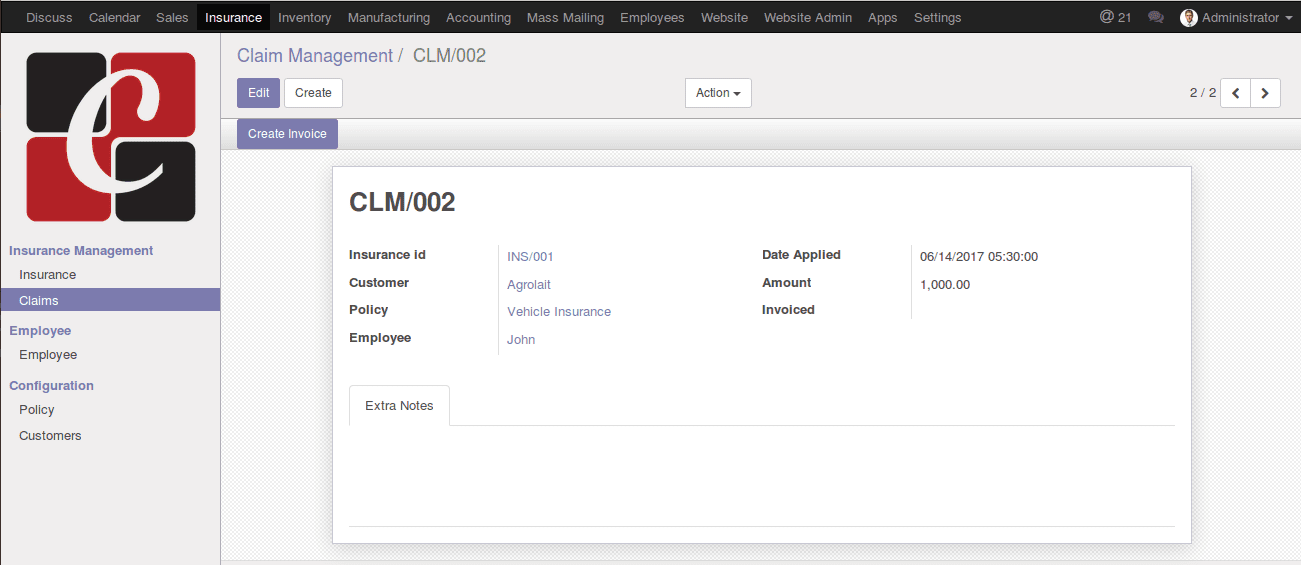Open the @ 21 mentions inbox
1301x565 pixels.
pyautogui.click(x=1115, y=17)
